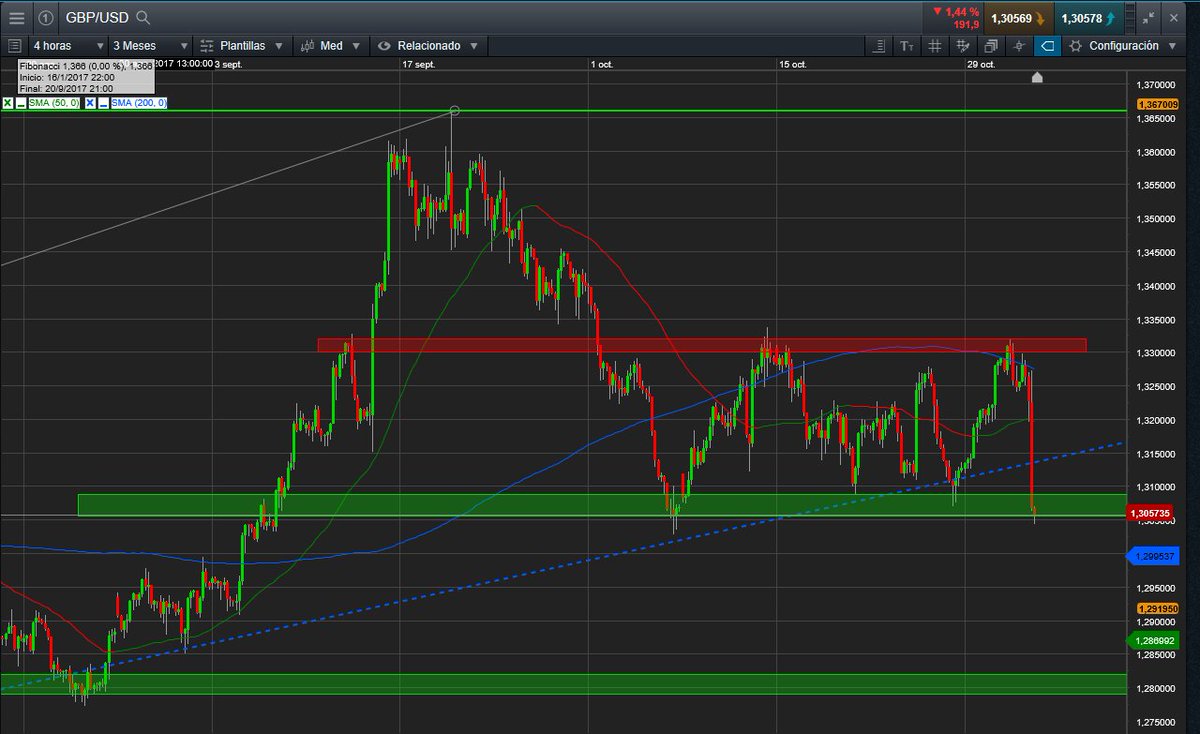Click the 29 oct. date label

[x=981, y=64]
